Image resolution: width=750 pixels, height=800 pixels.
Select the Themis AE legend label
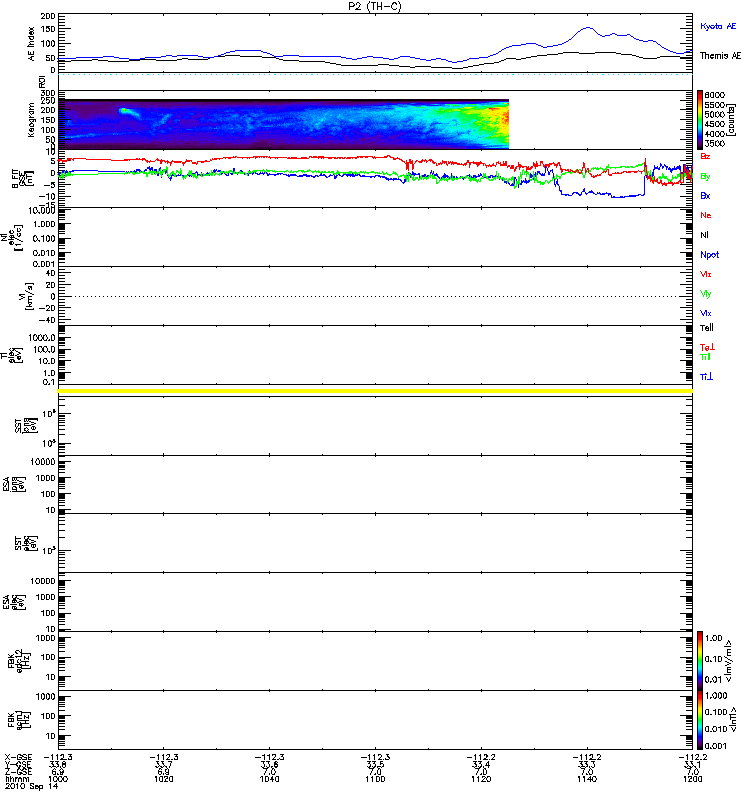click(x=720, y=56)
